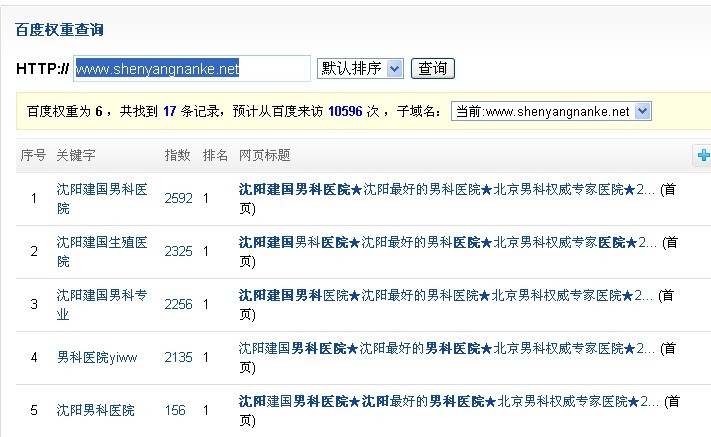This screenshot has width=711, height=437.
Task: Open the 默认排序 sort dropdown
Action: pos(359,68)
